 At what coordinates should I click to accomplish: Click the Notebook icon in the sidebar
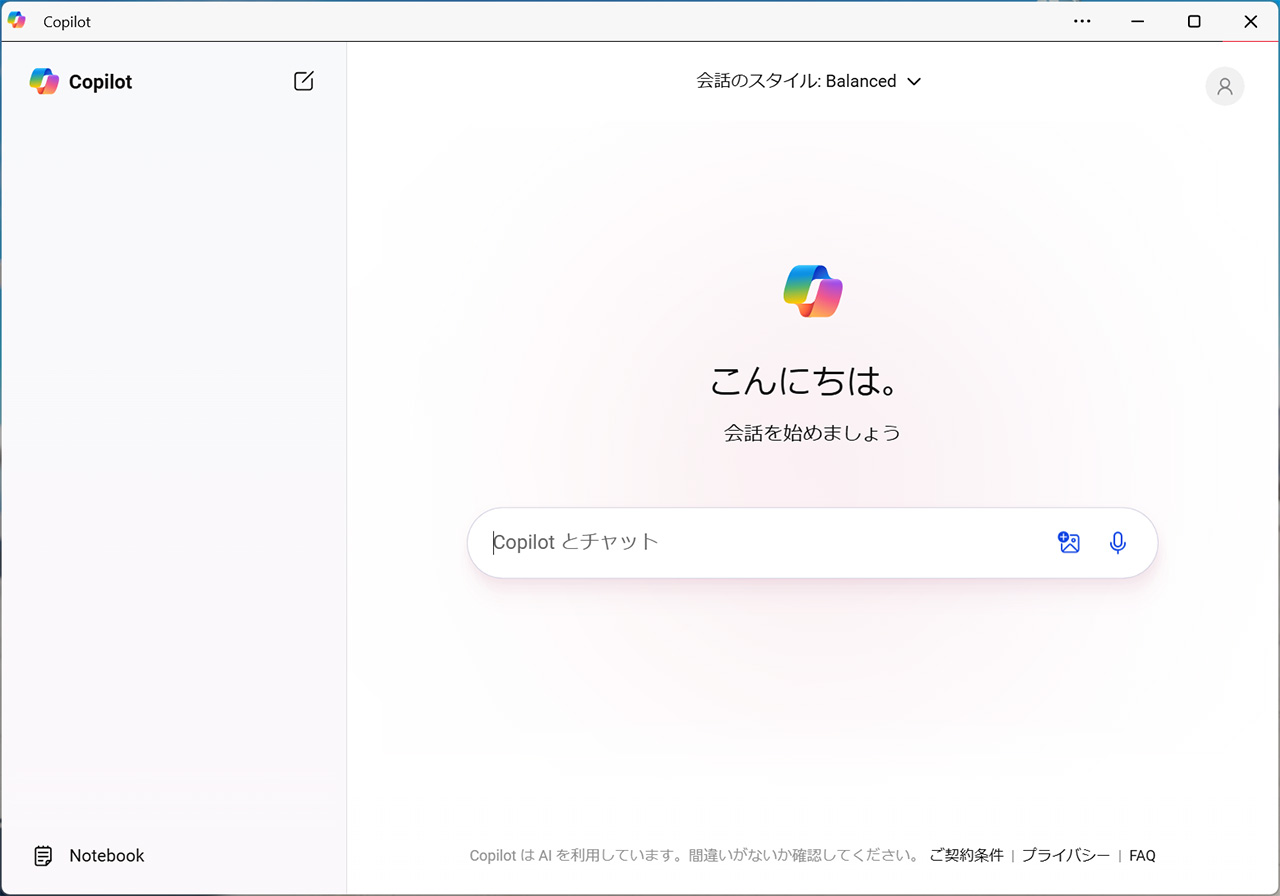43,856
